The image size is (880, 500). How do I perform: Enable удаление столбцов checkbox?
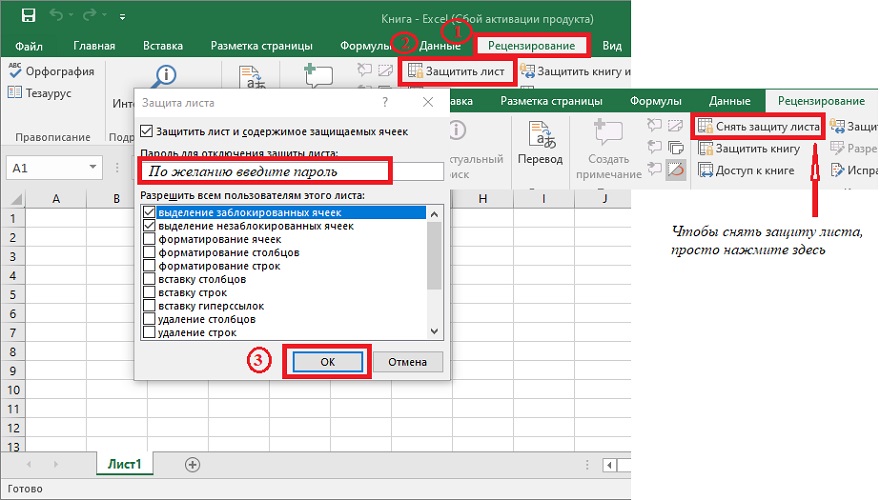(x=149, y=319)
